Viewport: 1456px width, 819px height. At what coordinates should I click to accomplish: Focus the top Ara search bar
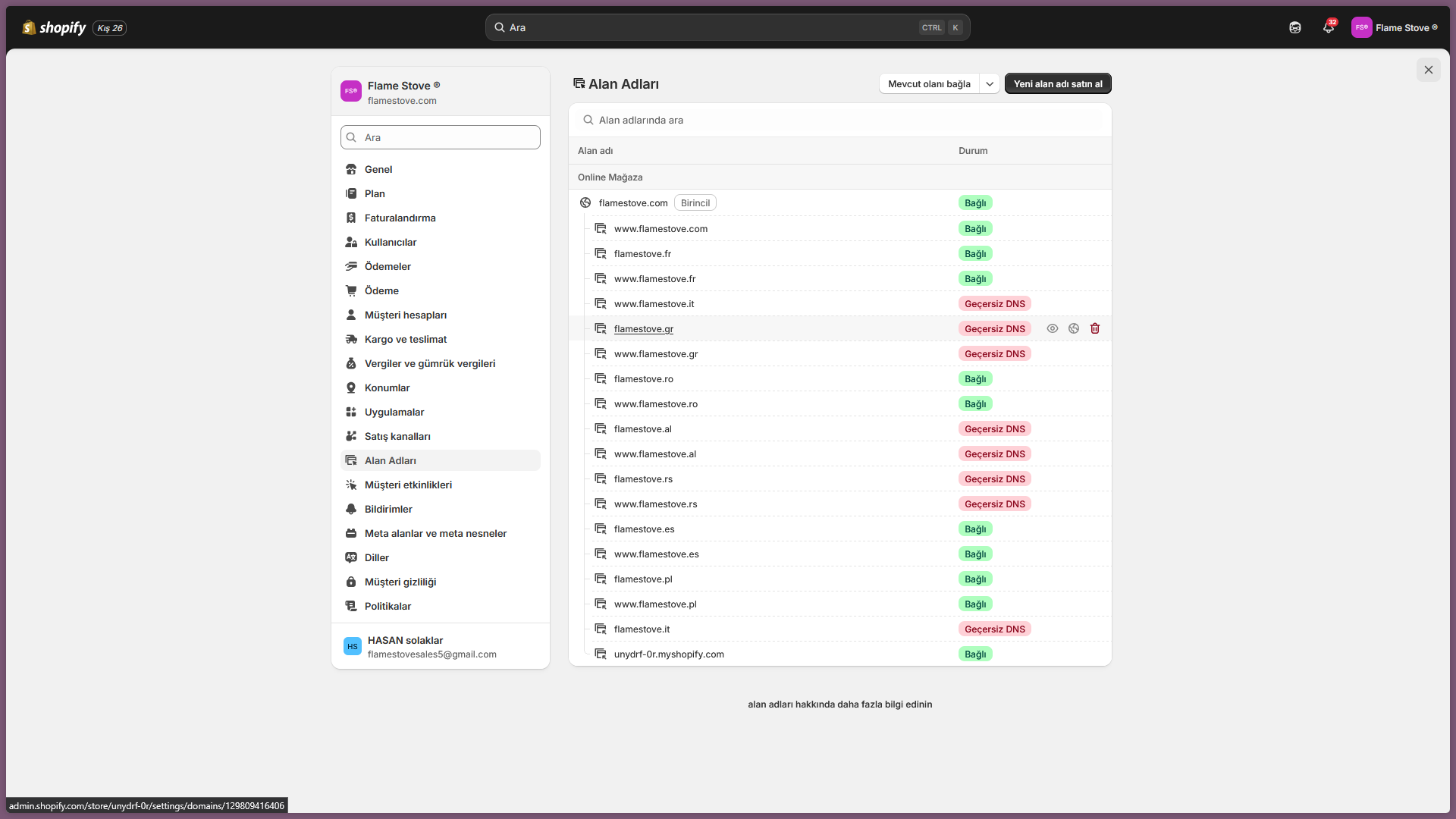(728, 27)
